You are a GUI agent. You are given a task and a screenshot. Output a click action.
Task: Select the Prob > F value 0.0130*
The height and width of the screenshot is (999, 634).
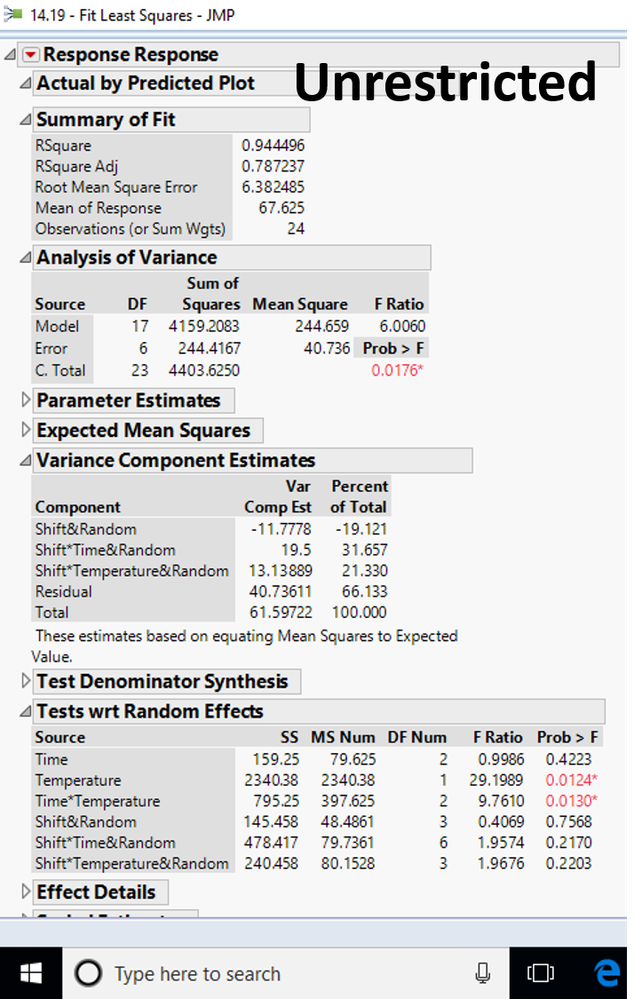click(x=572, y=801)
